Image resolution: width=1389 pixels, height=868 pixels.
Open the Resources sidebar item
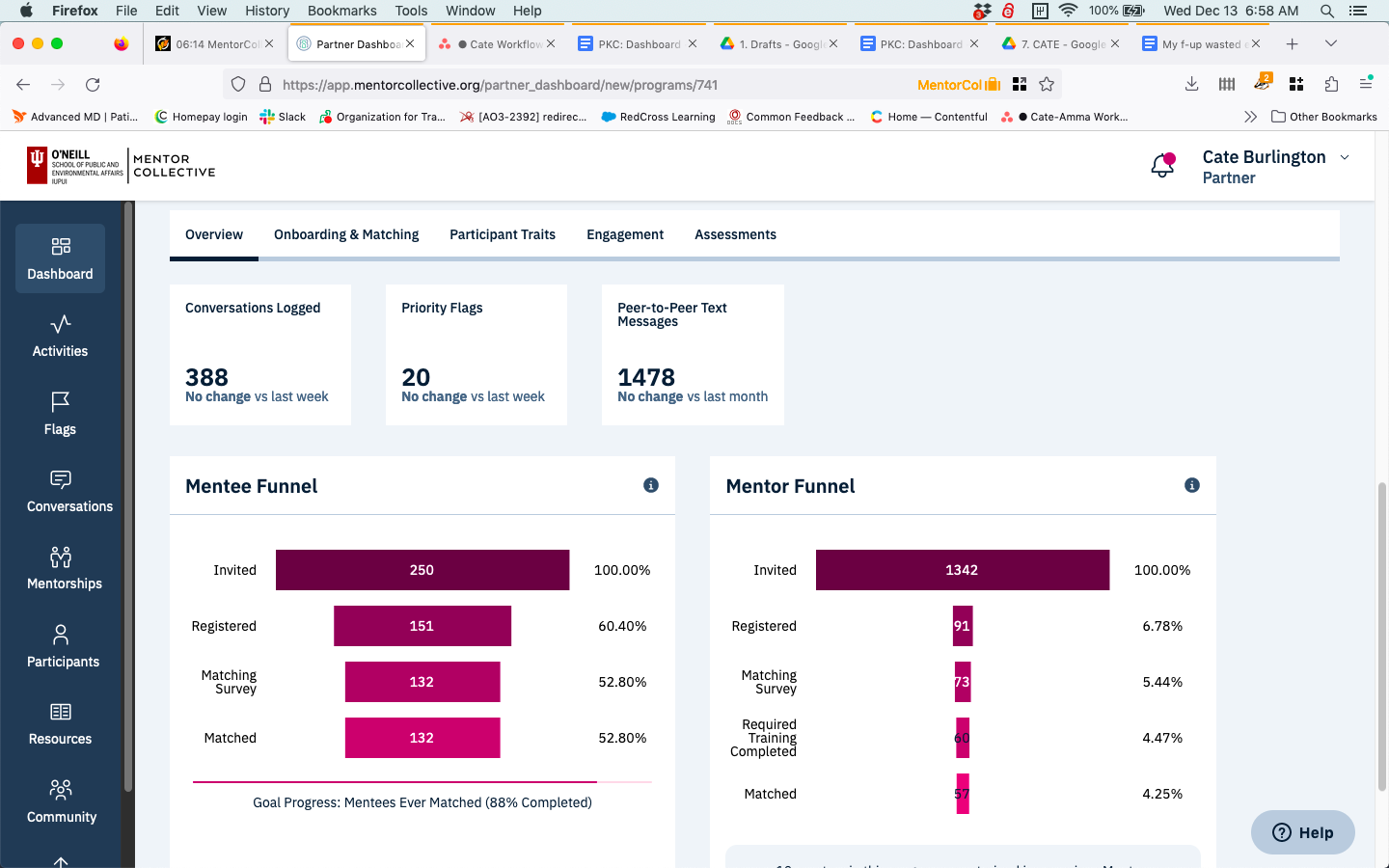click(60, 723)
